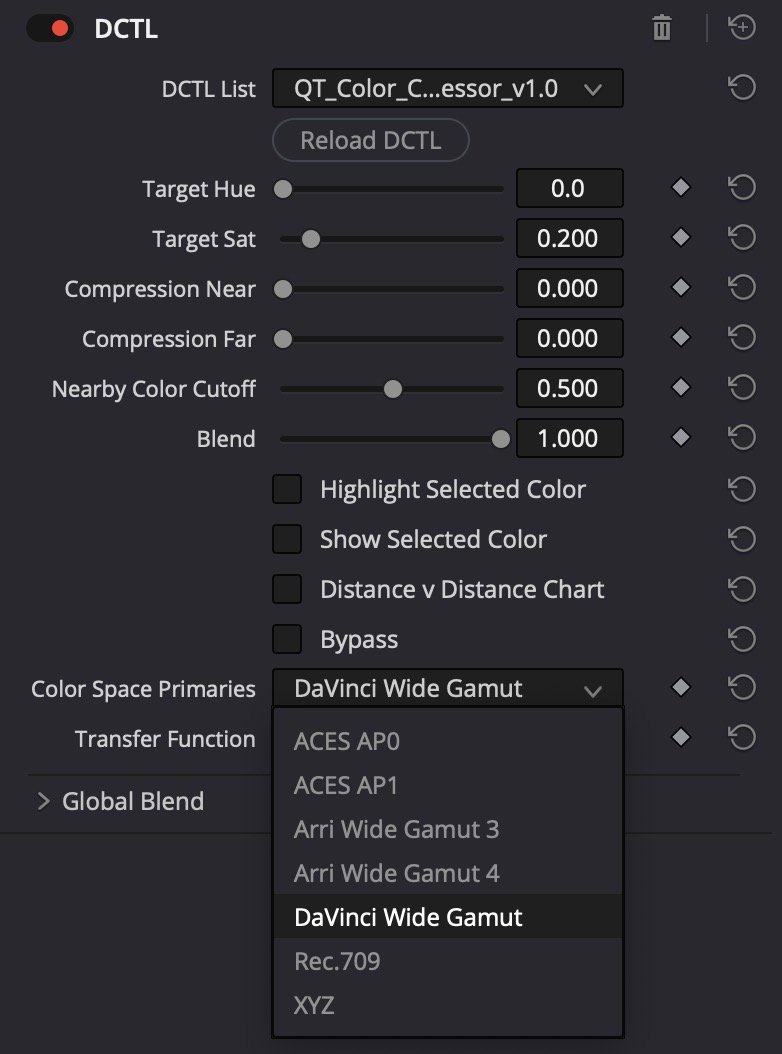Screen dimensions: 782x1054
Task: Add keyframe for Nearby Color Cutoff
Action: (x=681, y=388)
